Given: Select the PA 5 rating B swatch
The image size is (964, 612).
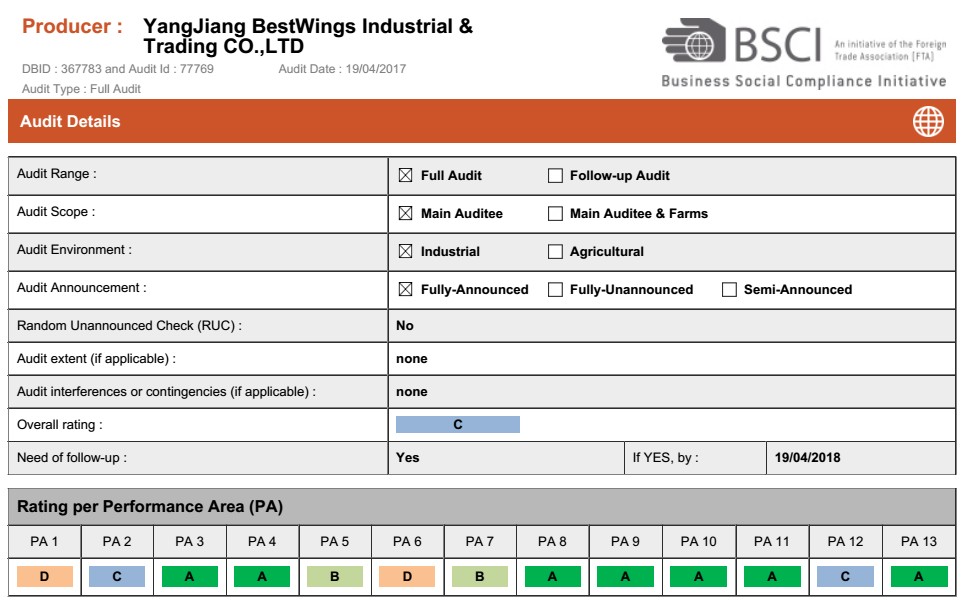Looking at the screenshot, I should click(x=335, y=577).
